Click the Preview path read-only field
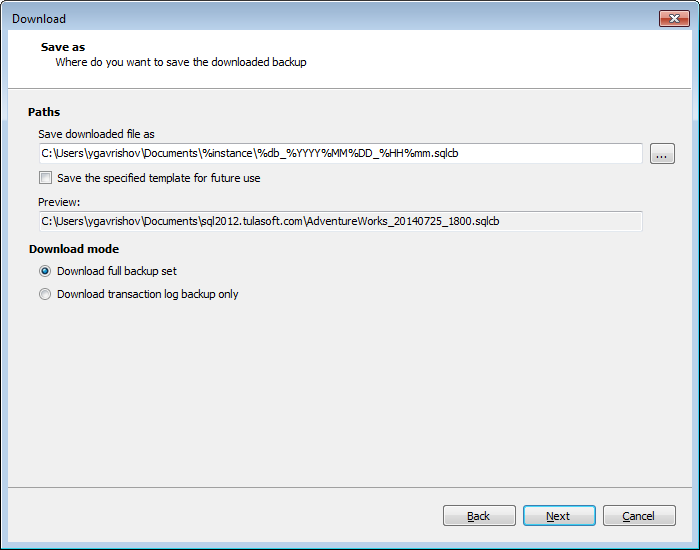This screenshot has width=700, height=550. (x=341, y=221)
